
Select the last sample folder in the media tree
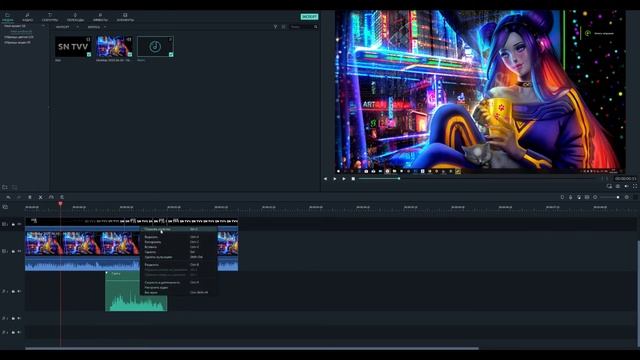click(x=17, y=42)
